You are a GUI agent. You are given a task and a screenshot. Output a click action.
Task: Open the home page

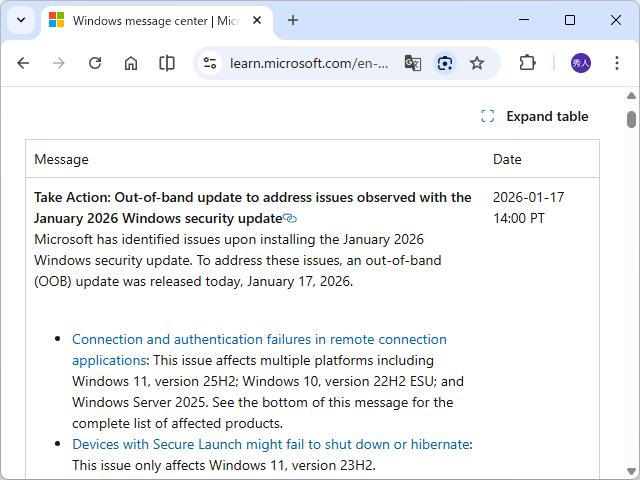131,63
